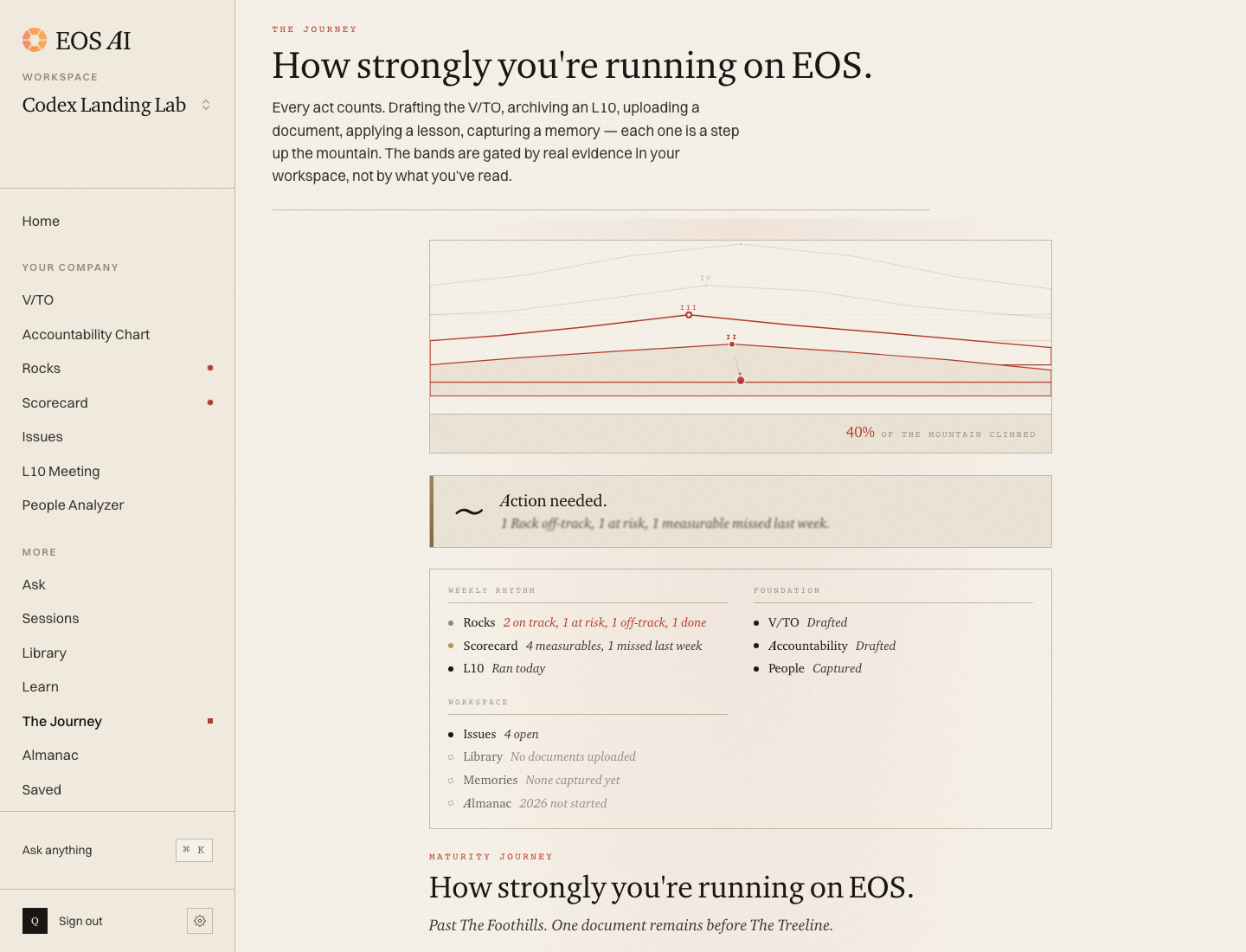Viewport: 1246px width, 952px height.
Task: Open Issues in the sidebar
Action: (42, 437)
